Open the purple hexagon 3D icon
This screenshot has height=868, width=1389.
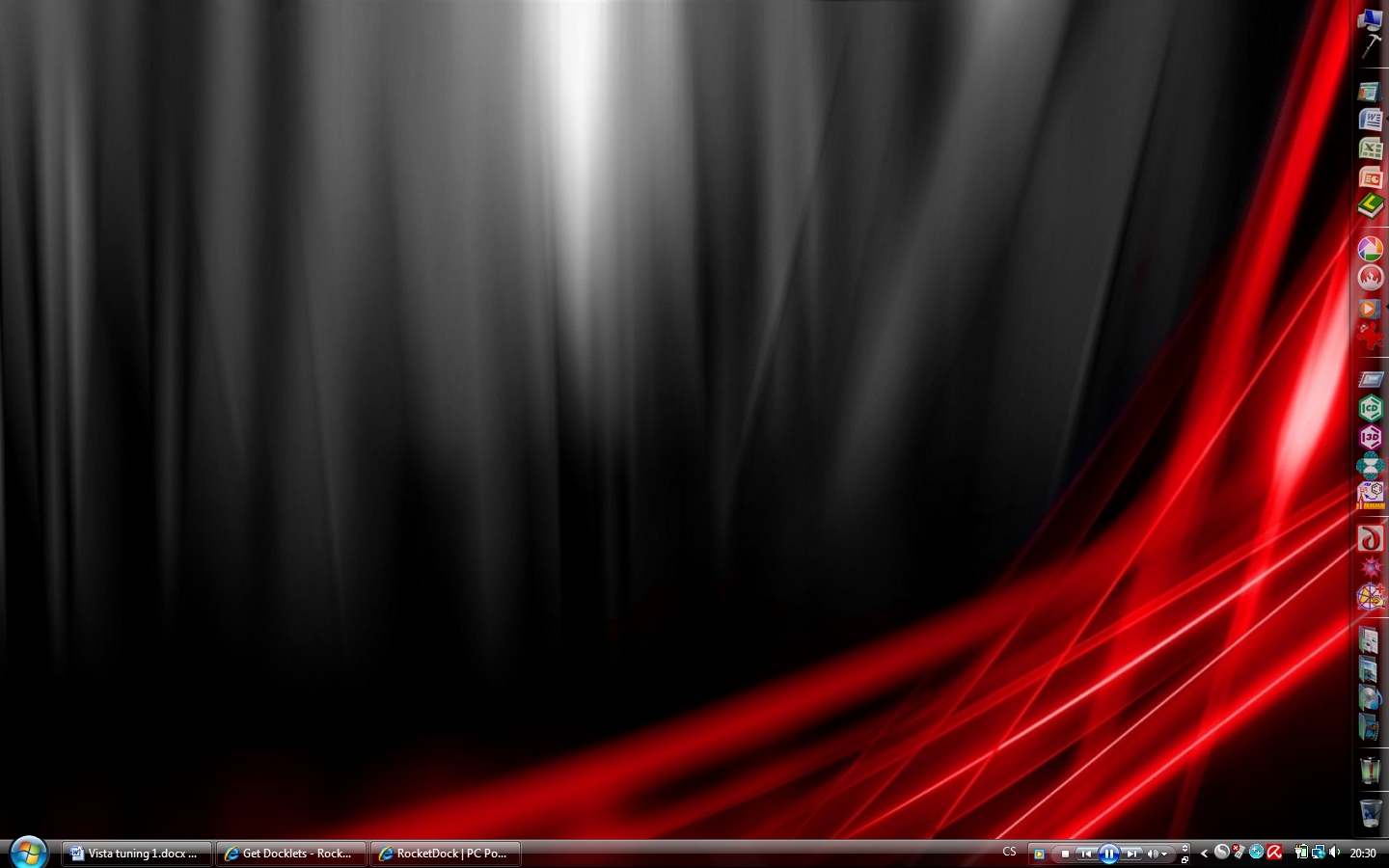click(1371, 437)
